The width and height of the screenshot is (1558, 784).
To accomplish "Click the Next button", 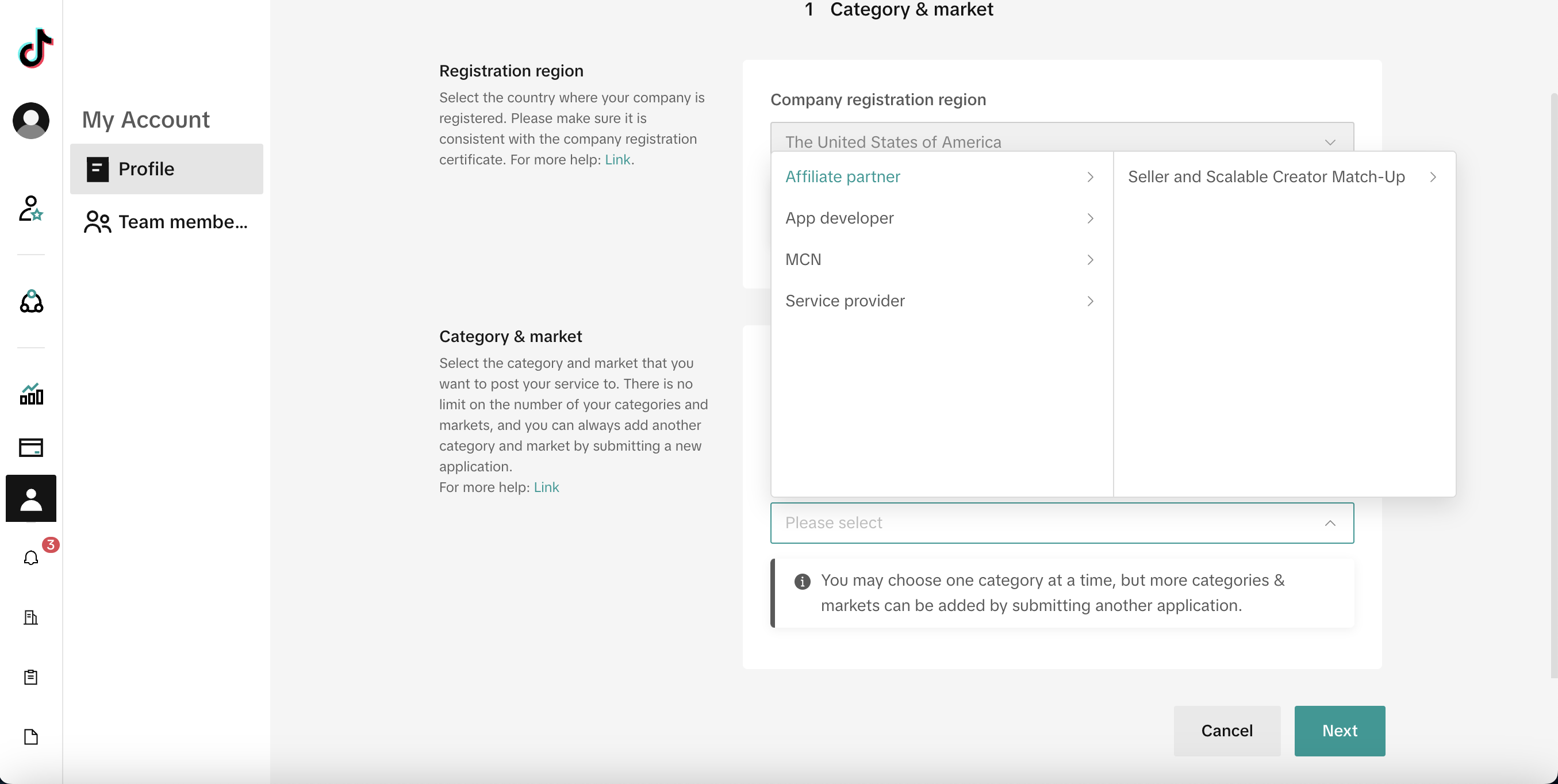I will pyautogui.click(x=1339, y=731).
